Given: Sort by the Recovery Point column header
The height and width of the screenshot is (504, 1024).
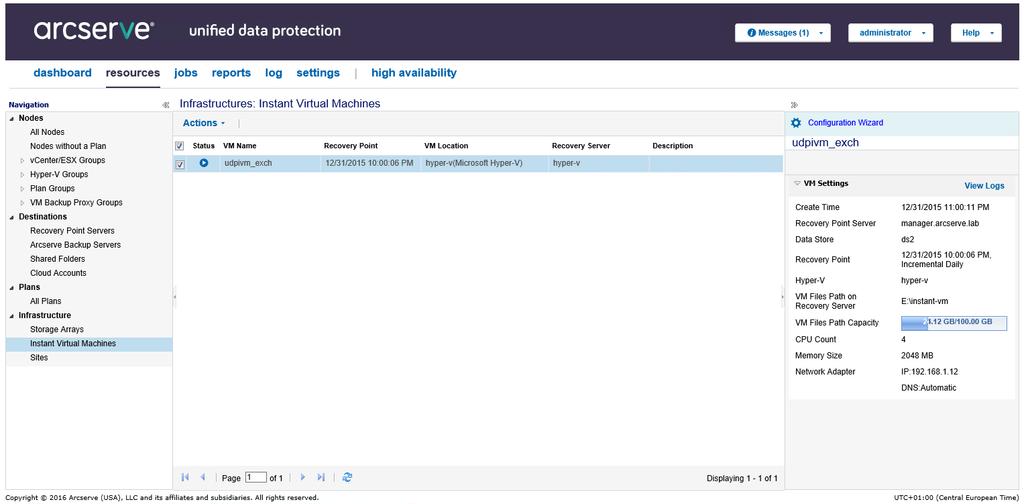Looking at the screenshot, I should pyautogui.click(x=351, y=146).
